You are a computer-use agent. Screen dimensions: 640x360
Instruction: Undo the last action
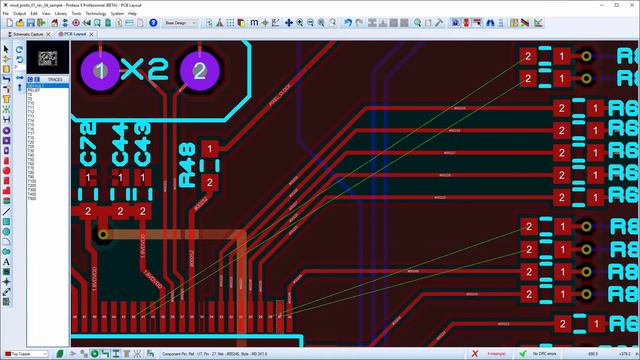[x=348, y=23]
